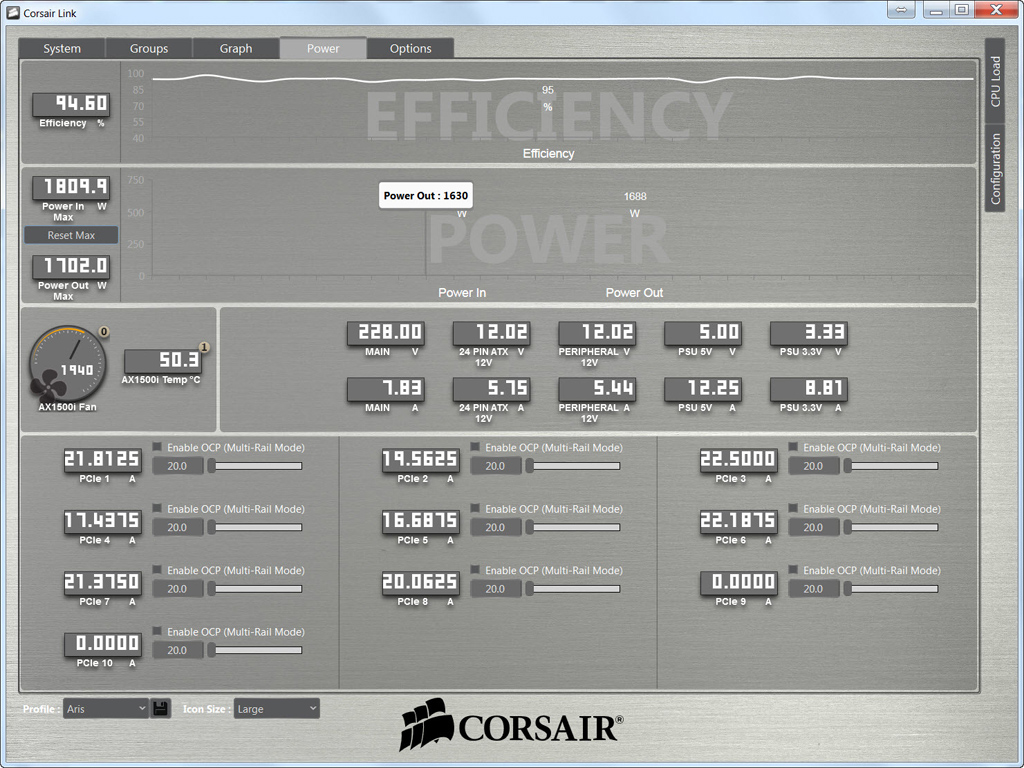This screenshot has height=768, width=1024.
Task: Open the Configuration side tab
Action: pyautogui.click(x=995, y=168)
